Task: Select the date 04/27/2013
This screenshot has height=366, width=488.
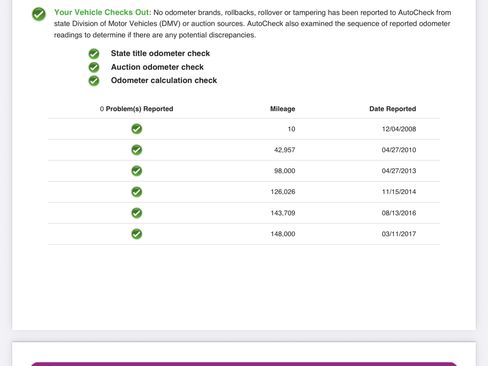Action: tap(399, 171)
